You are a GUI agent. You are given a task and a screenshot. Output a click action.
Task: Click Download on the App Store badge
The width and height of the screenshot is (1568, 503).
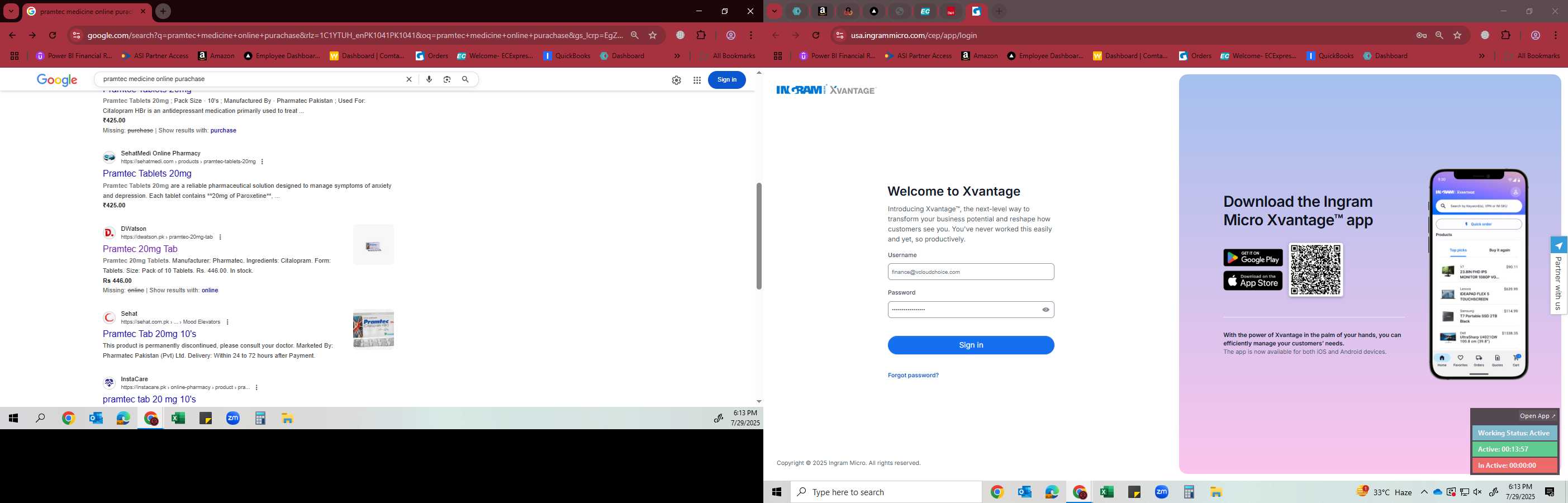point(1253,281)
